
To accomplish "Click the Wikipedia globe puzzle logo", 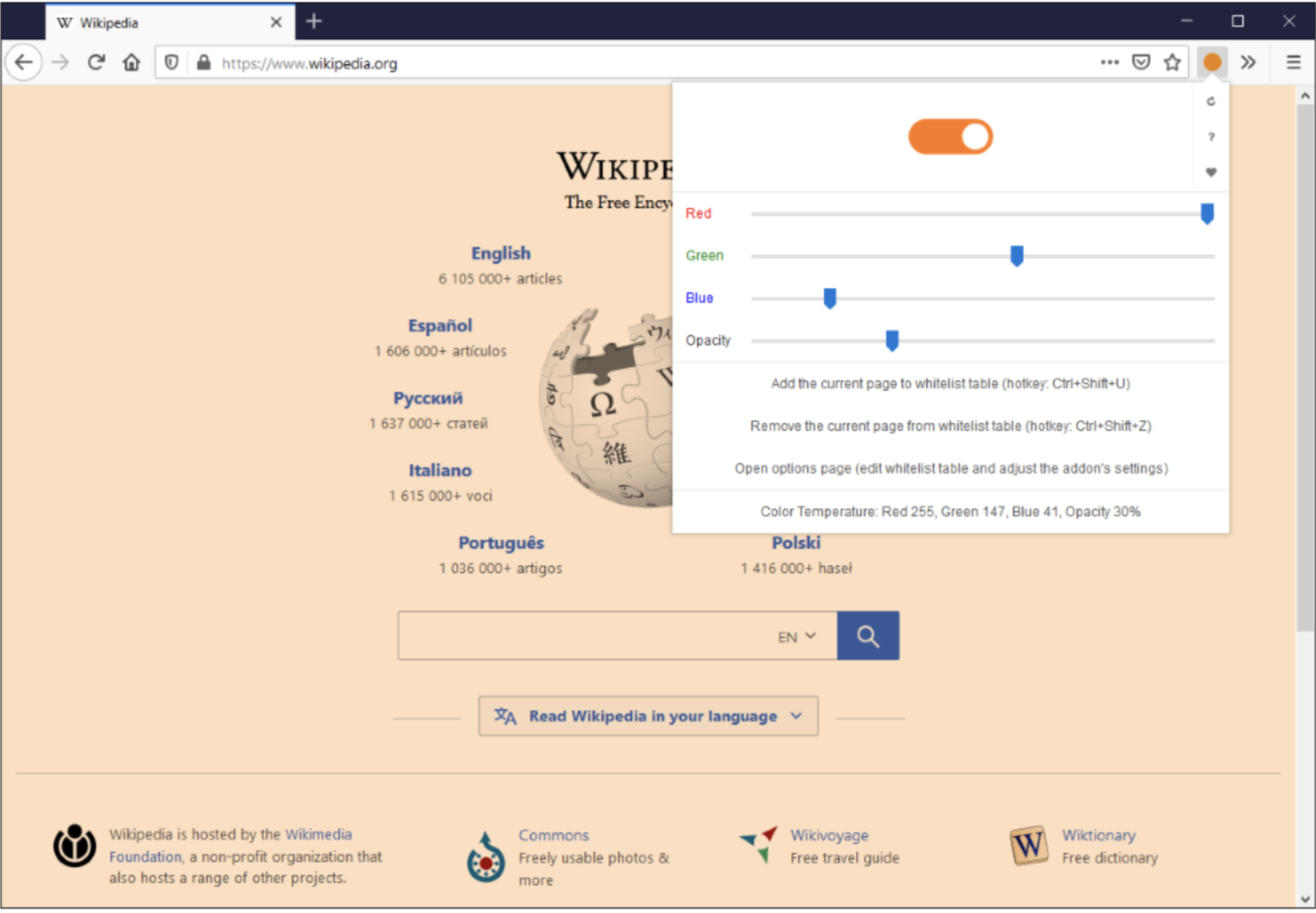I will [x=607, y=408].
